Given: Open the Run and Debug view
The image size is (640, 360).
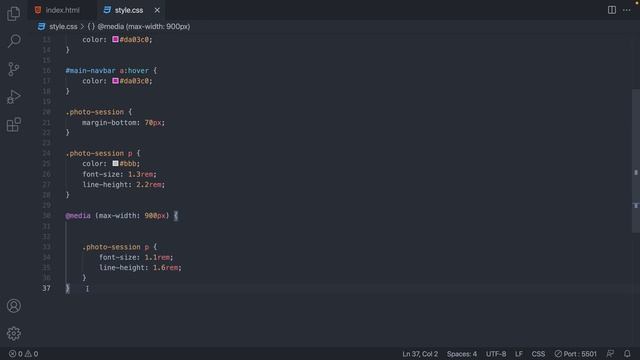Looking at the screenshot, I should point(13,97).
